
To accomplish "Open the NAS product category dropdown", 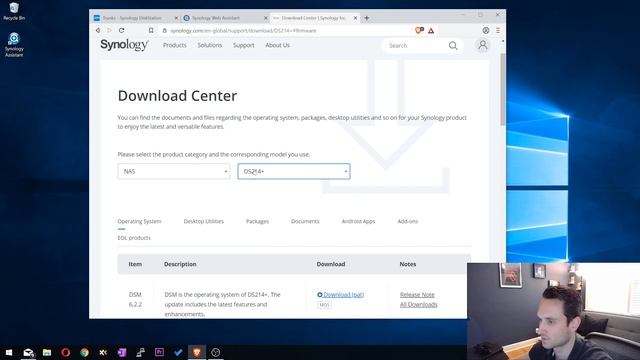I will (174, 171).
